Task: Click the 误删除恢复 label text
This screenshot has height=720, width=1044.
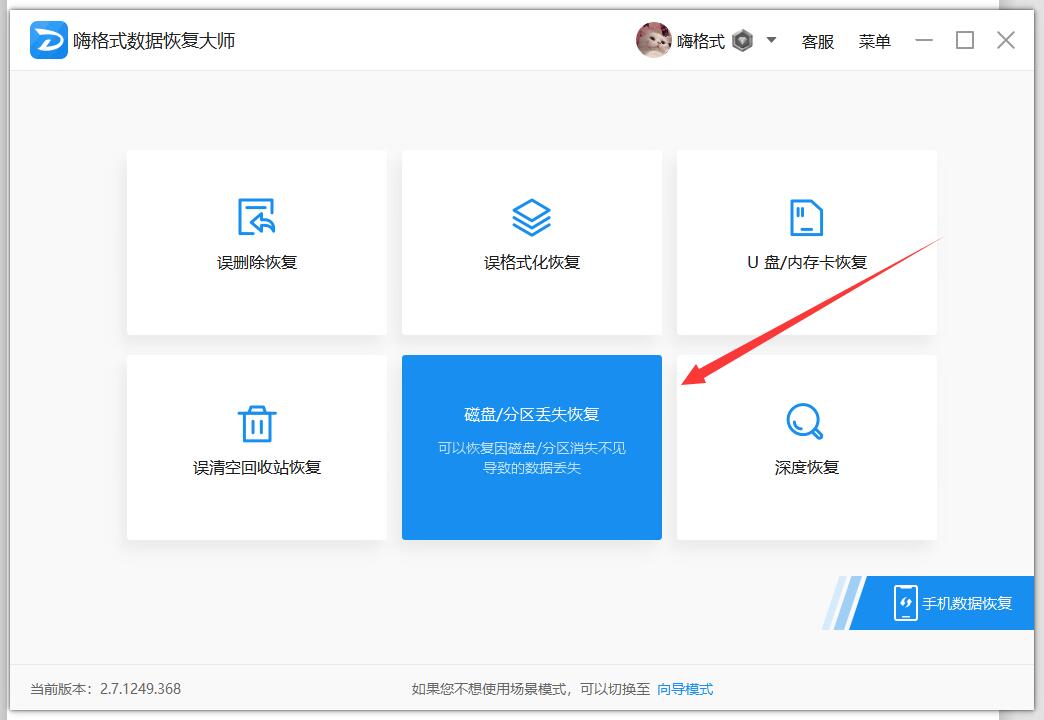Action: click(257, 262)
